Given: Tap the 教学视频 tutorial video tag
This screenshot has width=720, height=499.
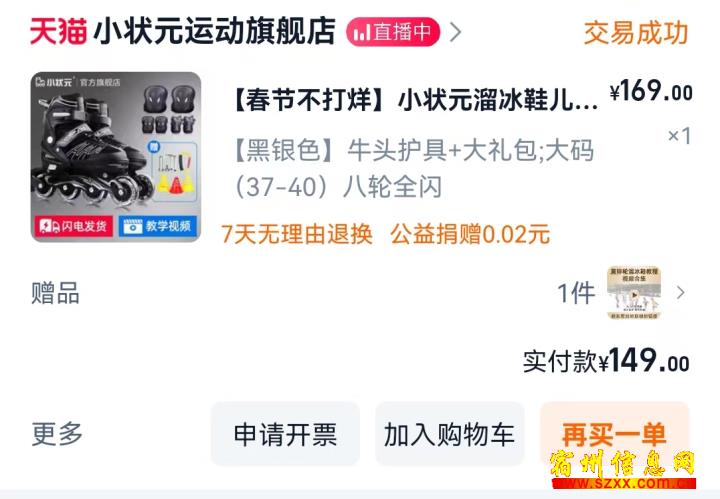Looking at the screenshot, I should (158, 226).
